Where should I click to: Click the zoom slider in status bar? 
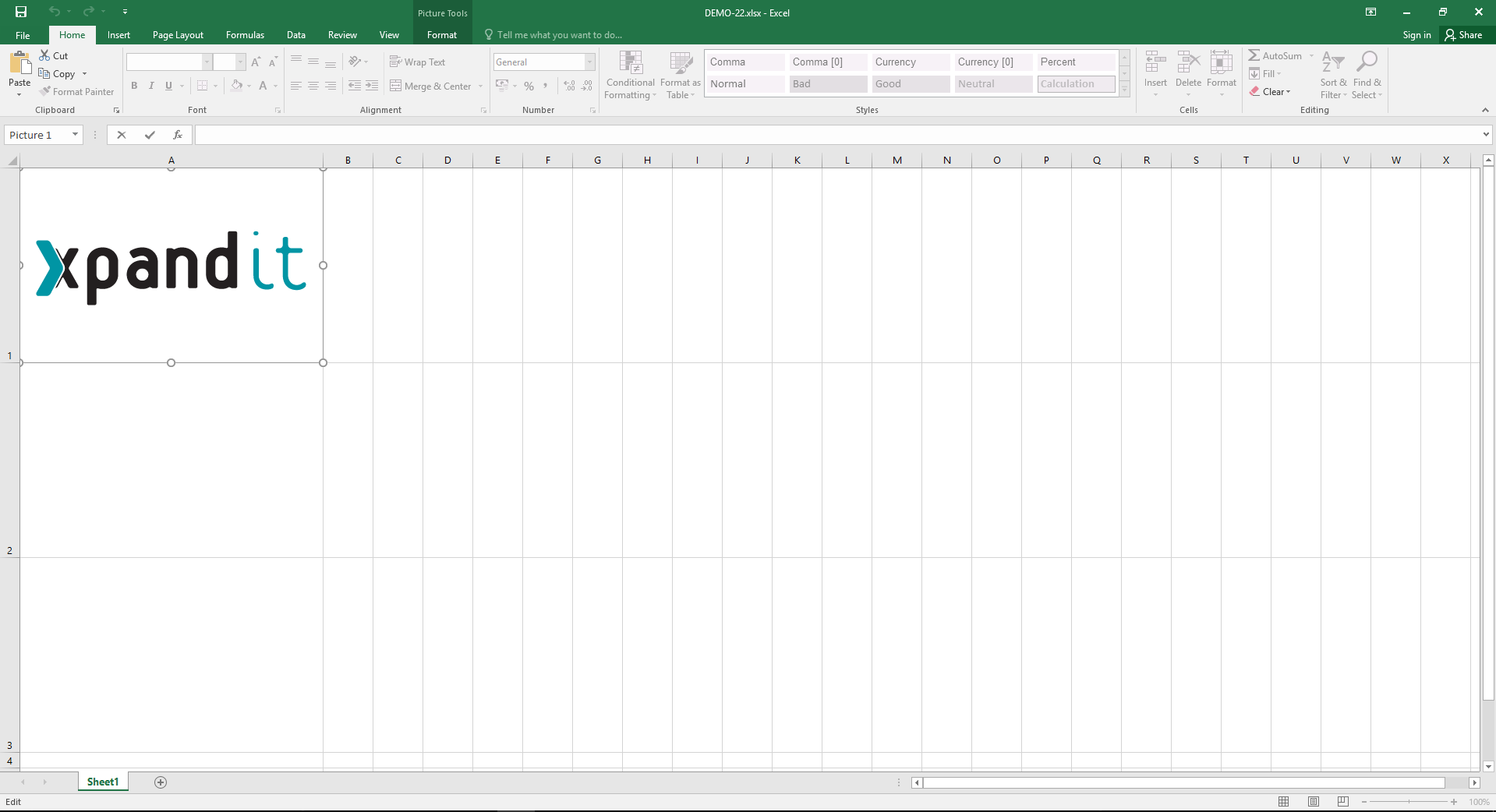tap(1409, 802)
